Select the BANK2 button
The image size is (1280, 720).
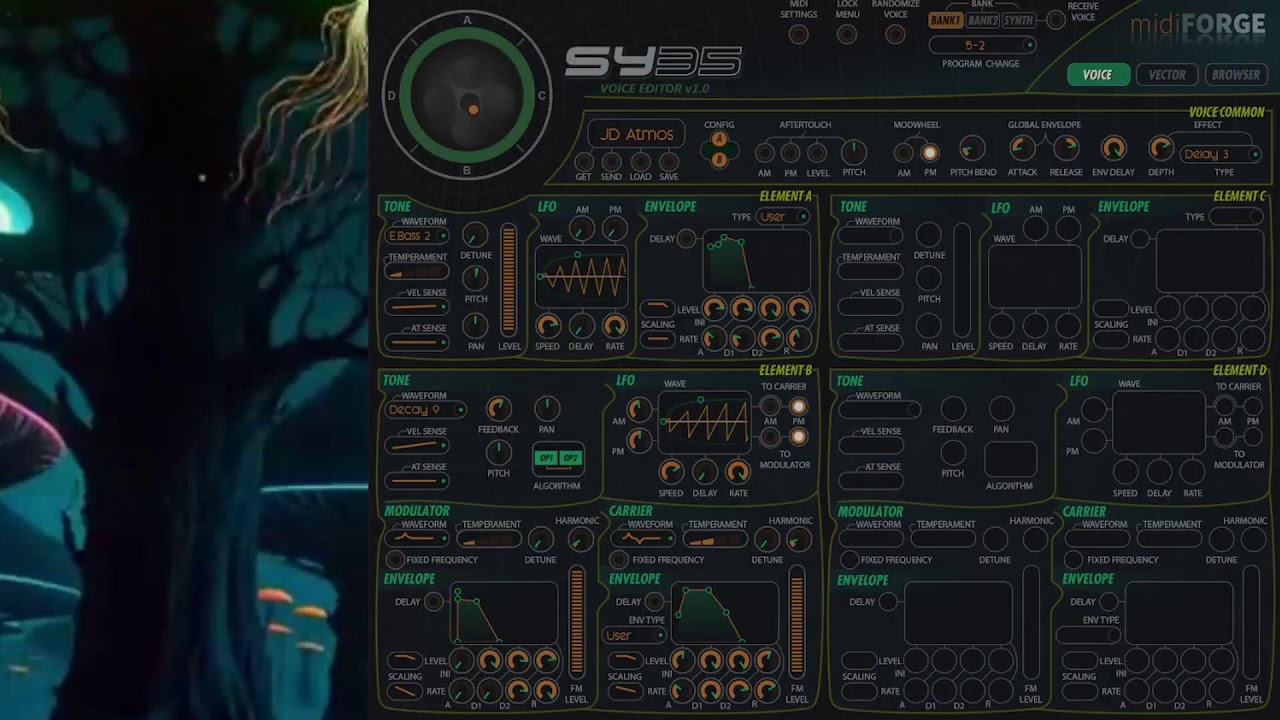(x=982, y=20)
